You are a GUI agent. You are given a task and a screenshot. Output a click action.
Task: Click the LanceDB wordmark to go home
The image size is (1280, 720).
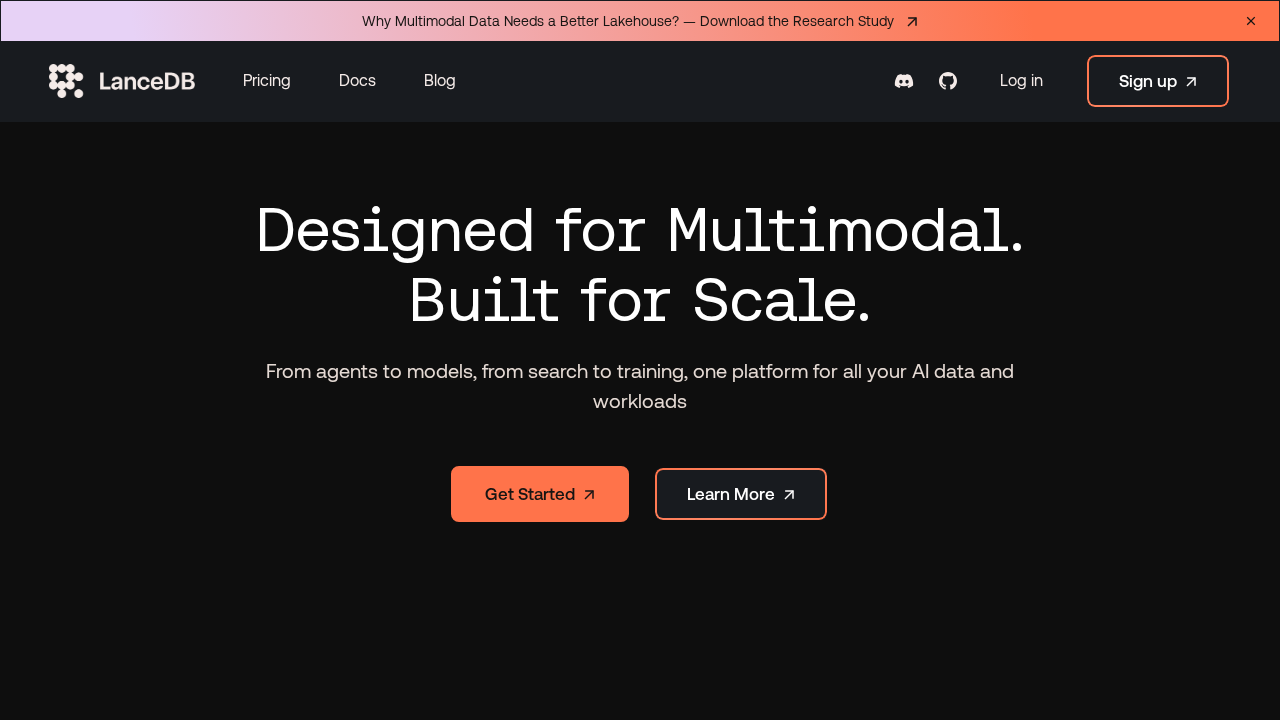[x=146, y=81]
